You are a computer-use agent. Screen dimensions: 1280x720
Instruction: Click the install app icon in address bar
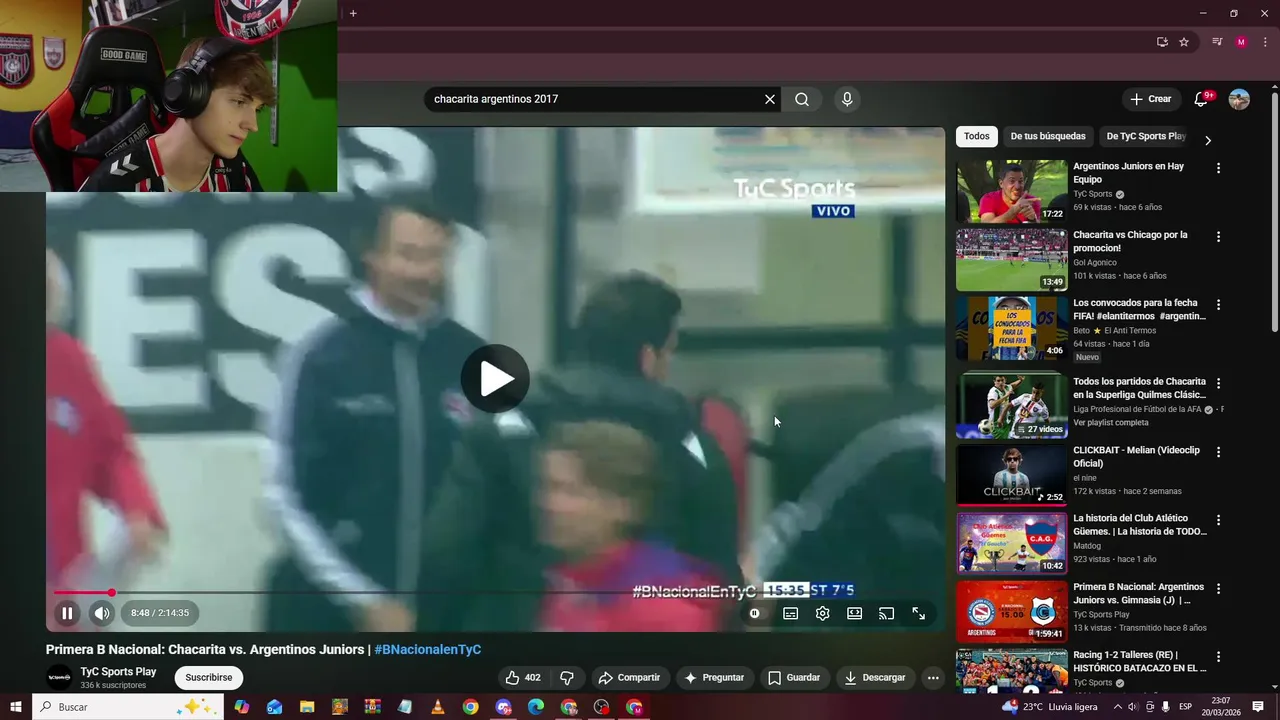(x=1162, y=42)
